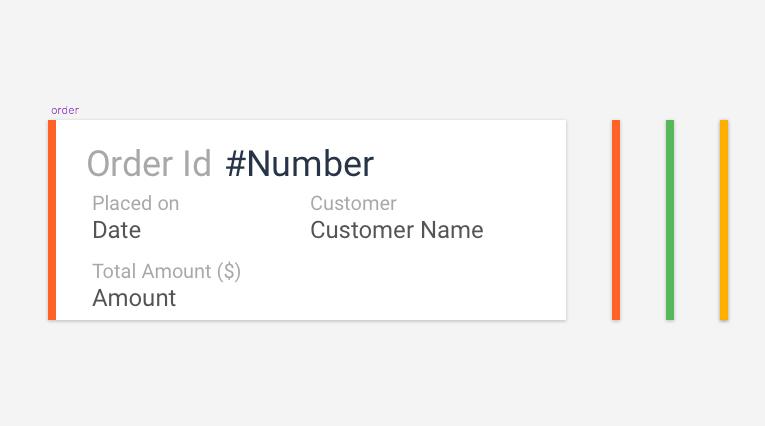Click the "Customer Name" value text

click(396, 230)
